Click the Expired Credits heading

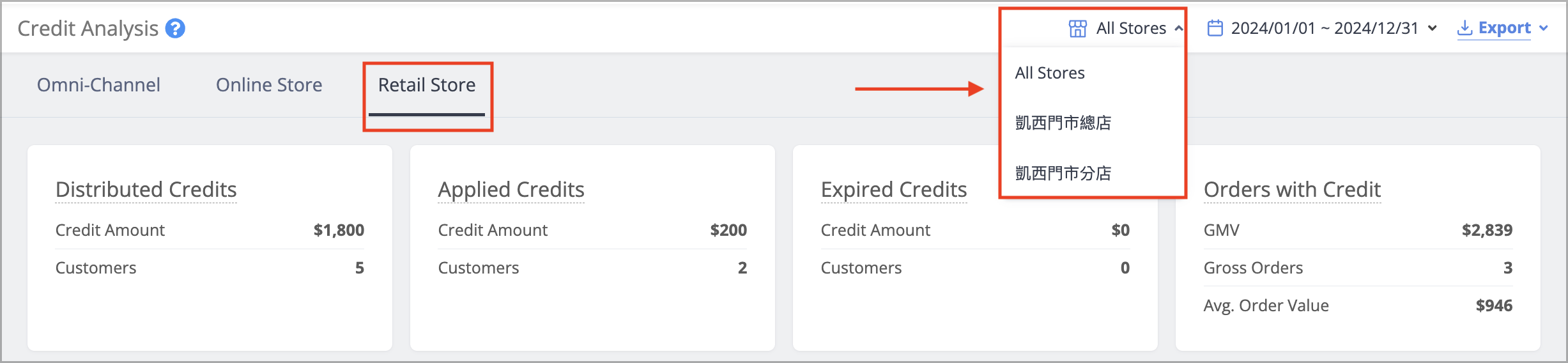point(894,190)
